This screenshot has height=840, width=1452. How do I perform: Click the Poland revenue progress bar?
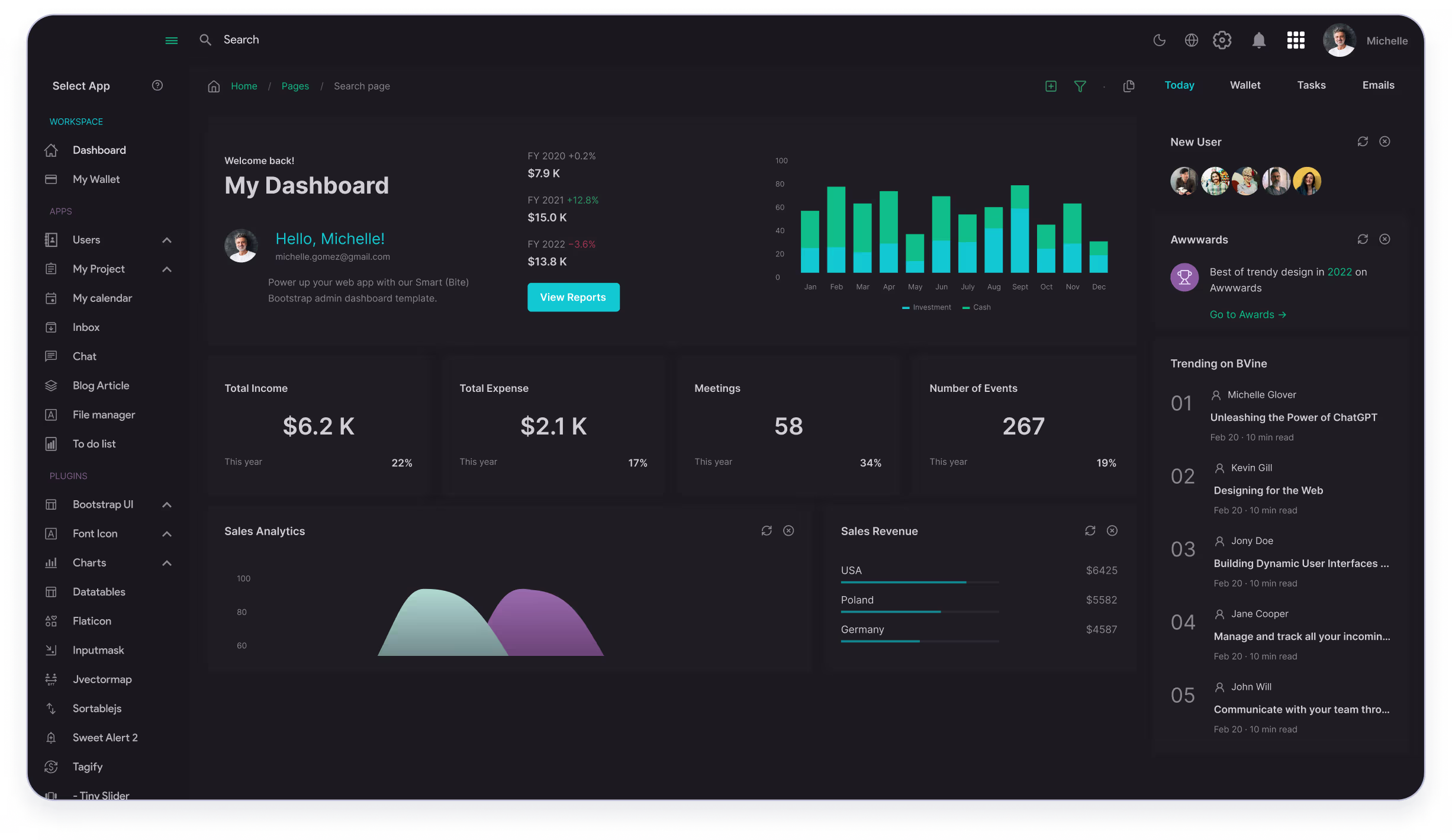coord(920,612)
